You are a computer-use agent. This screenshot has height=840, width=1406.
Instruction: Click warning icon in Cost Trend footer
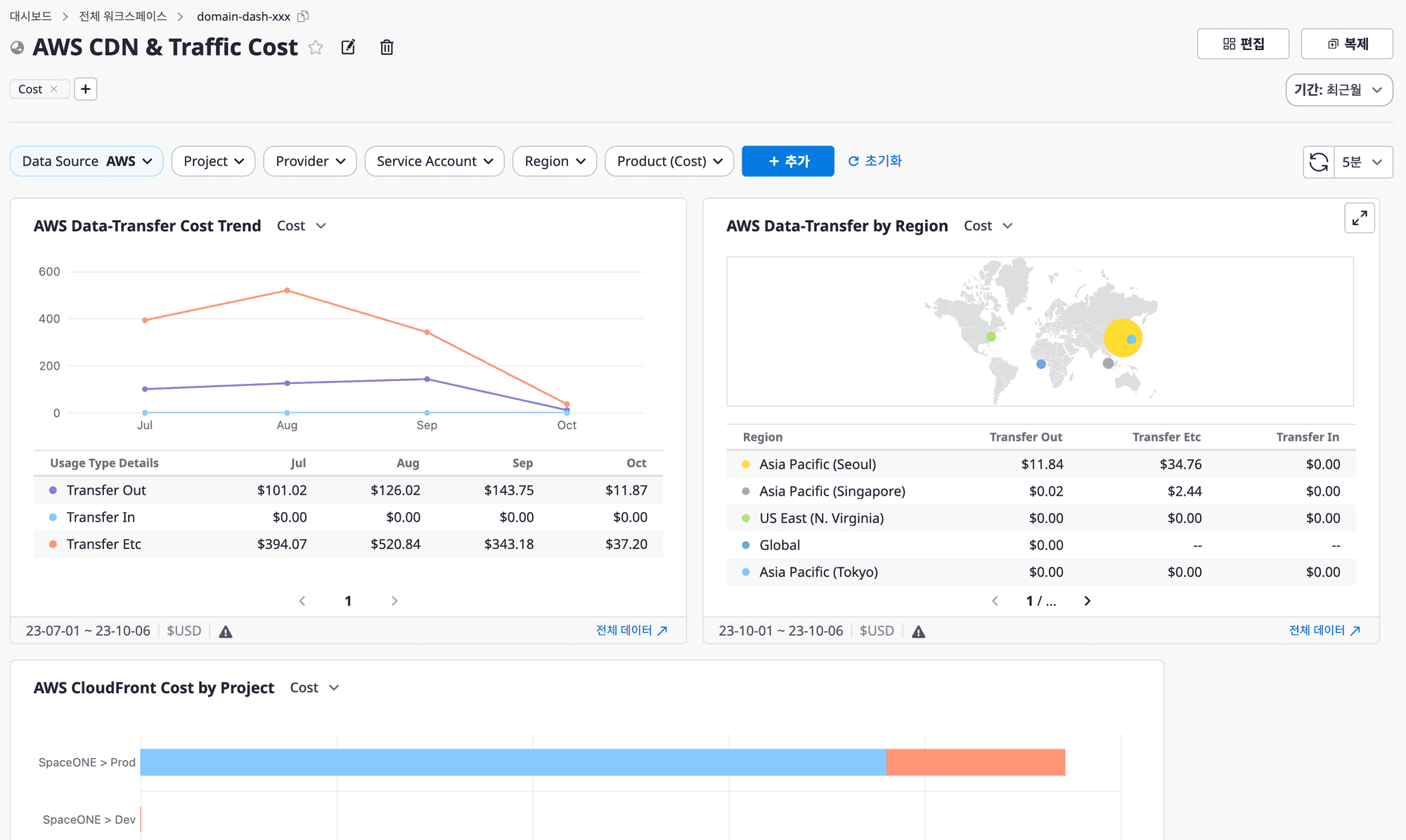tap(226, 631)
